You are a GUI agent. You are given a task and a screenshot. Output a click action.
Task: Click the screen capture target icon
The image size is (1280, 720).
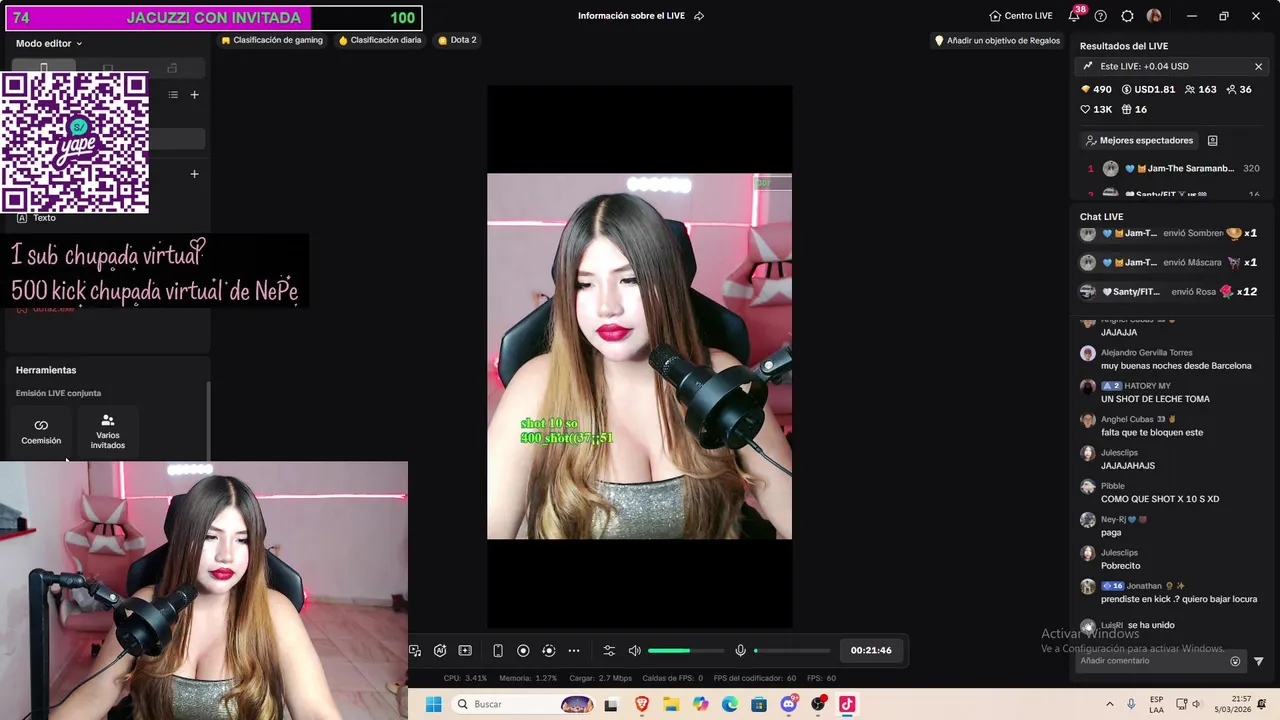tap(548, 651)
